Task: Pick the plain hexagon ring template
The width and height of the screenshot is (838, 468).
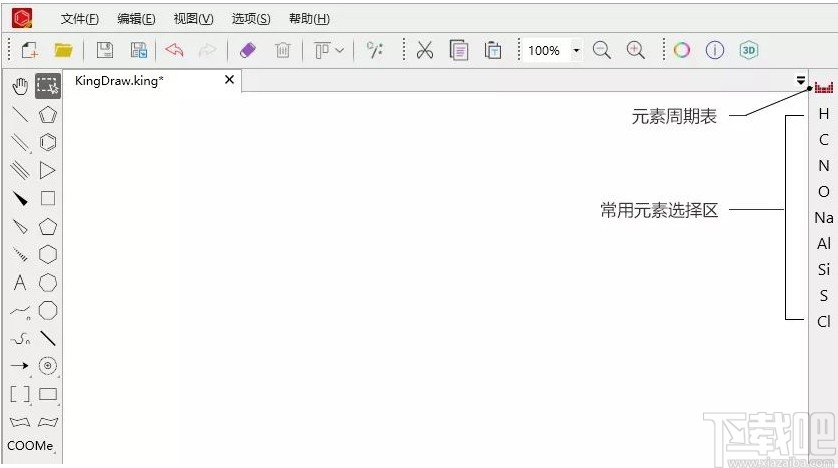Action: click(48, 255)
